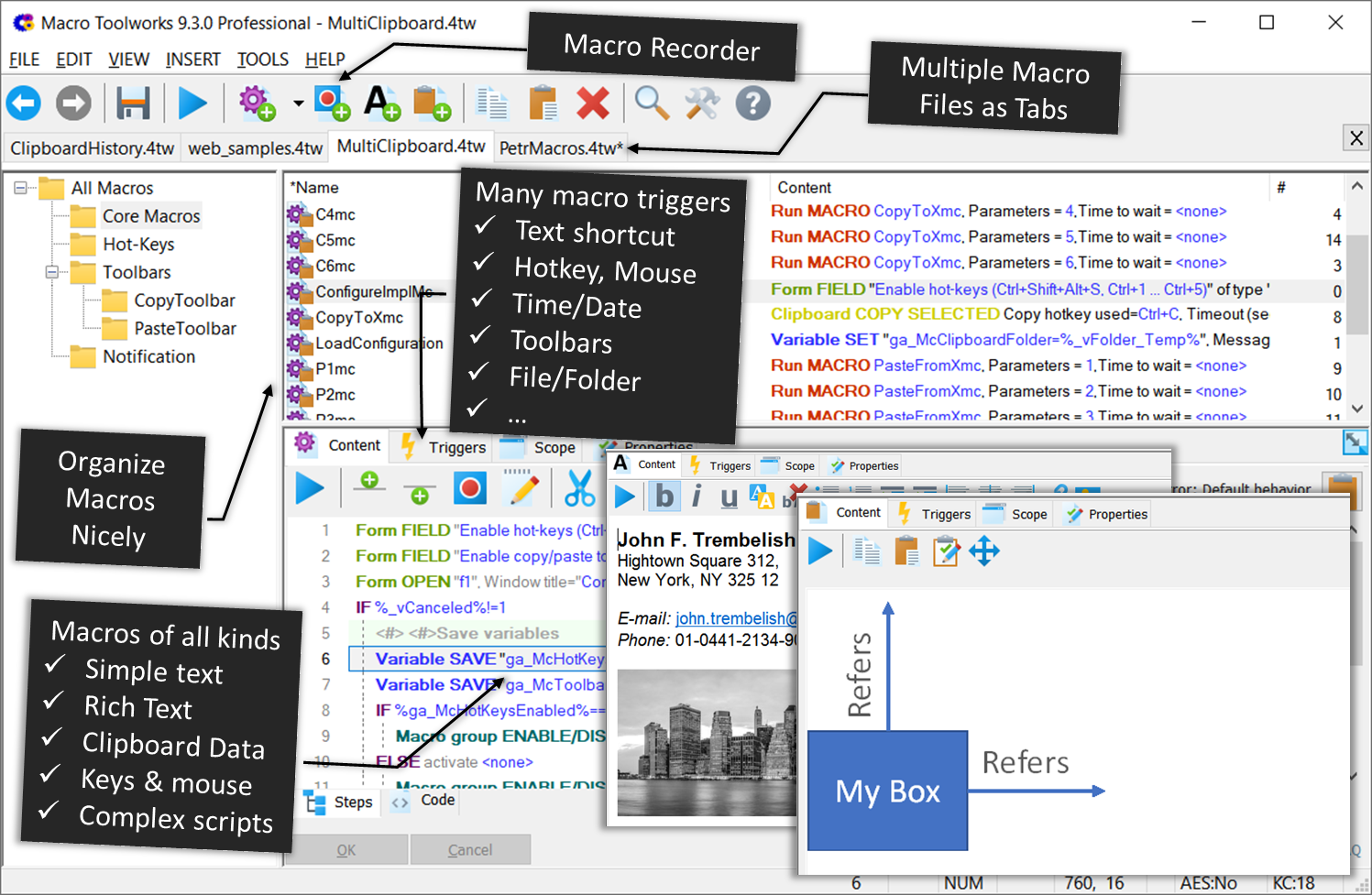Toggle italic formatting in the rich text editor
Screen dimensions: 1372x895
(x=696, y=496)
